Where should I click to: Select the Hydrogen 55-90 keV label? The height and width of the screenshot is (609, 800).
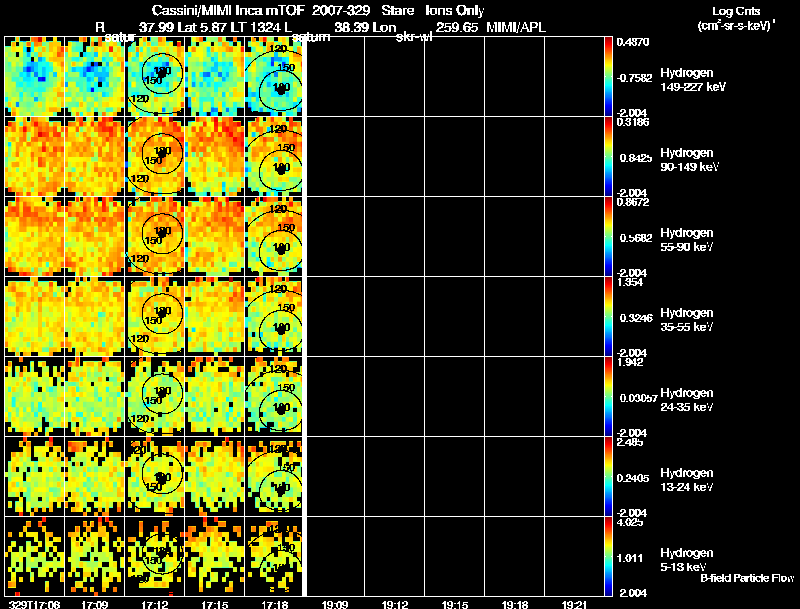click(687, 239)
